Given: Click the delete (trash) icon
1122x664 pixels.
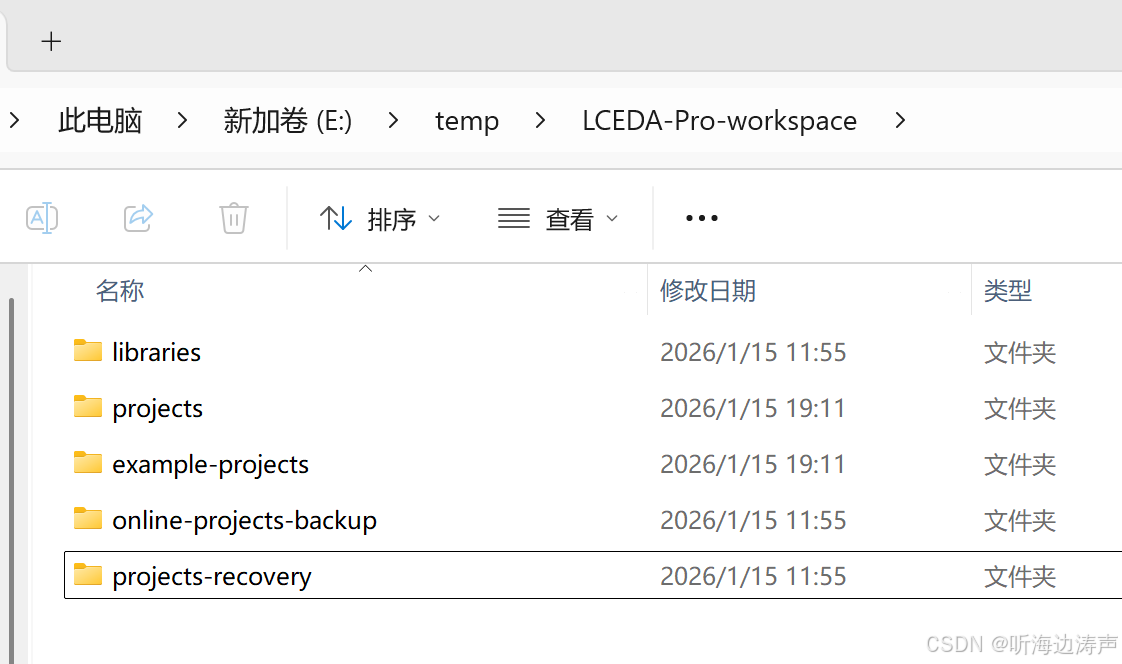Looking at the screenshot, I should (234, 218).
